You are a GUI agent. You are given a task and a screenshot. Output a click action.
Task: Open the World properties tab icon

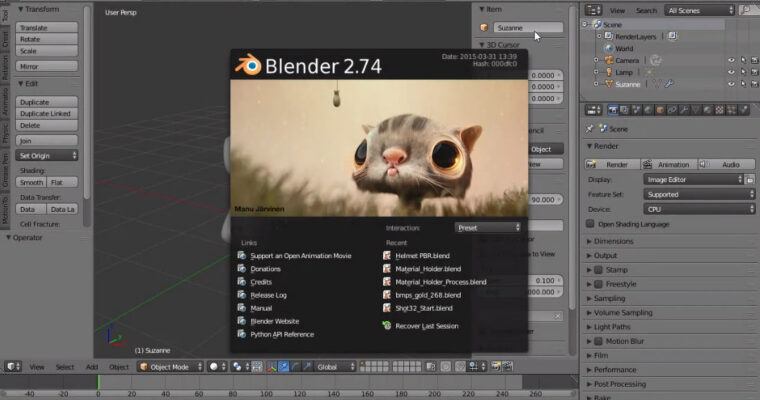pos(648,110)
